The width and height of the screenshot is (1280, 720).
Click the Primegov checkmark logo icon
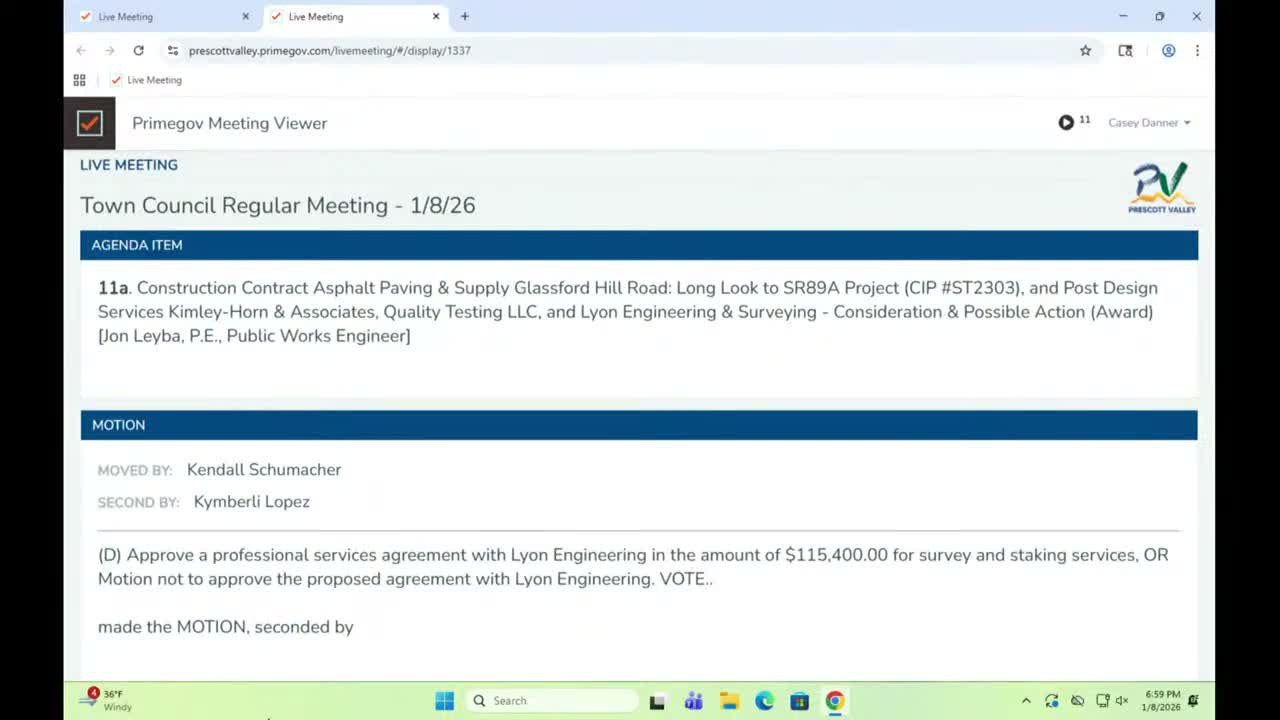click(x=90, y=123)
